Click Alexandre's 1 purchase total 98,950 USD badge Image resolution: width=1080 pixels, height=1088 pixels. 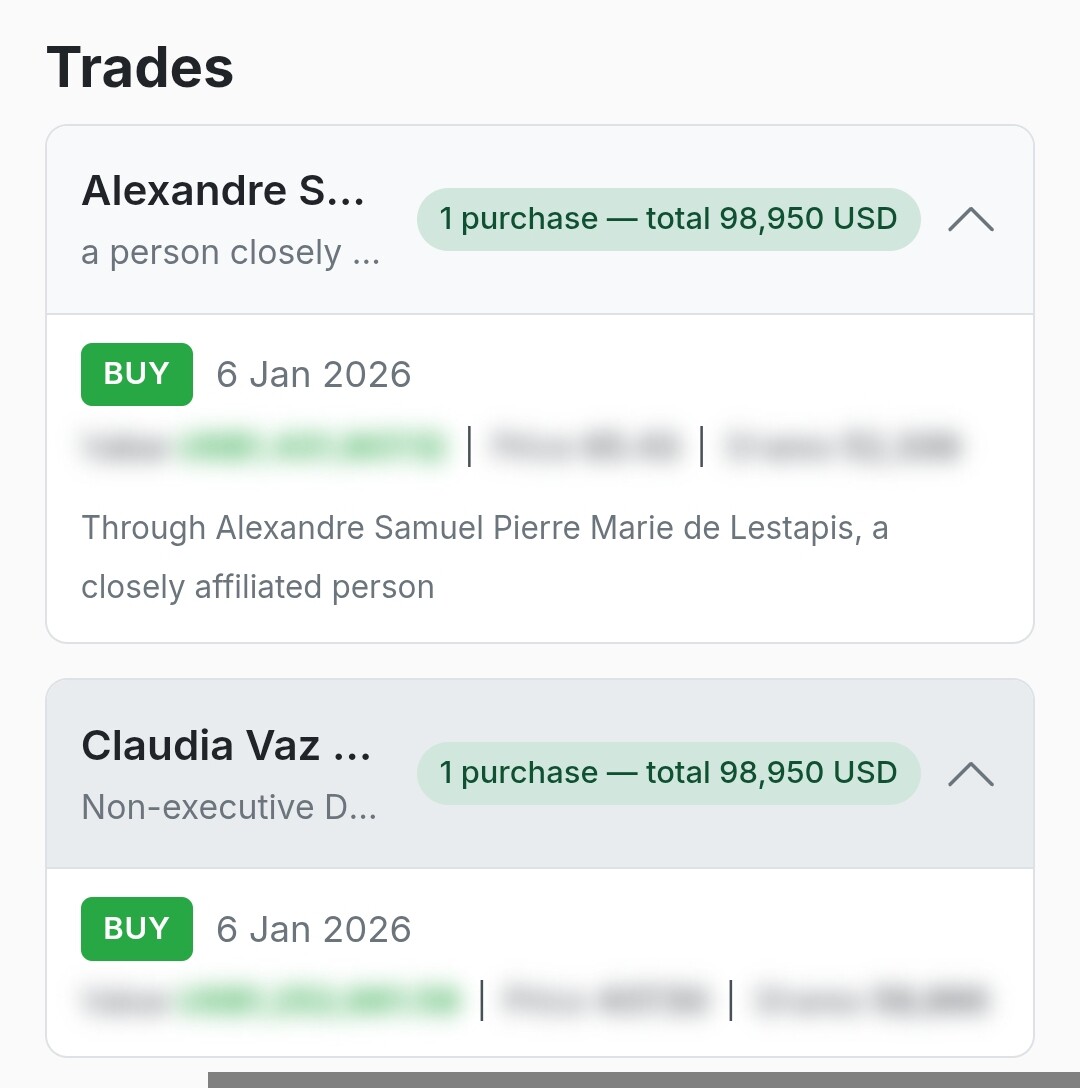click(668, 219)
